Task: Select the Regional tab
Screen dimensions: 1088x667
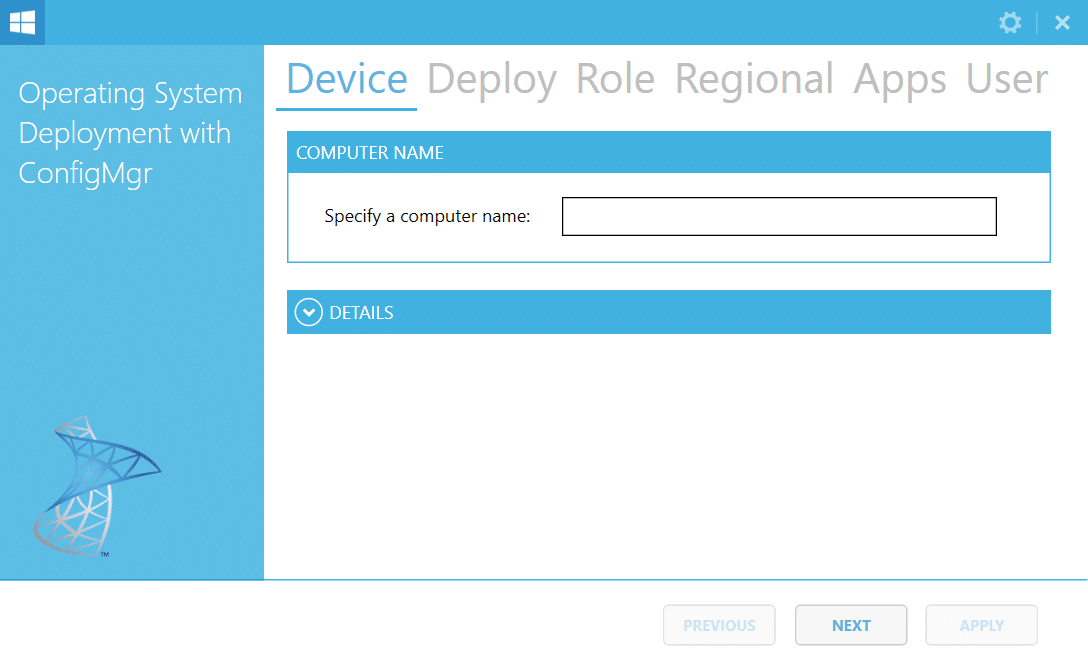Action: click(x=753, y=80)
